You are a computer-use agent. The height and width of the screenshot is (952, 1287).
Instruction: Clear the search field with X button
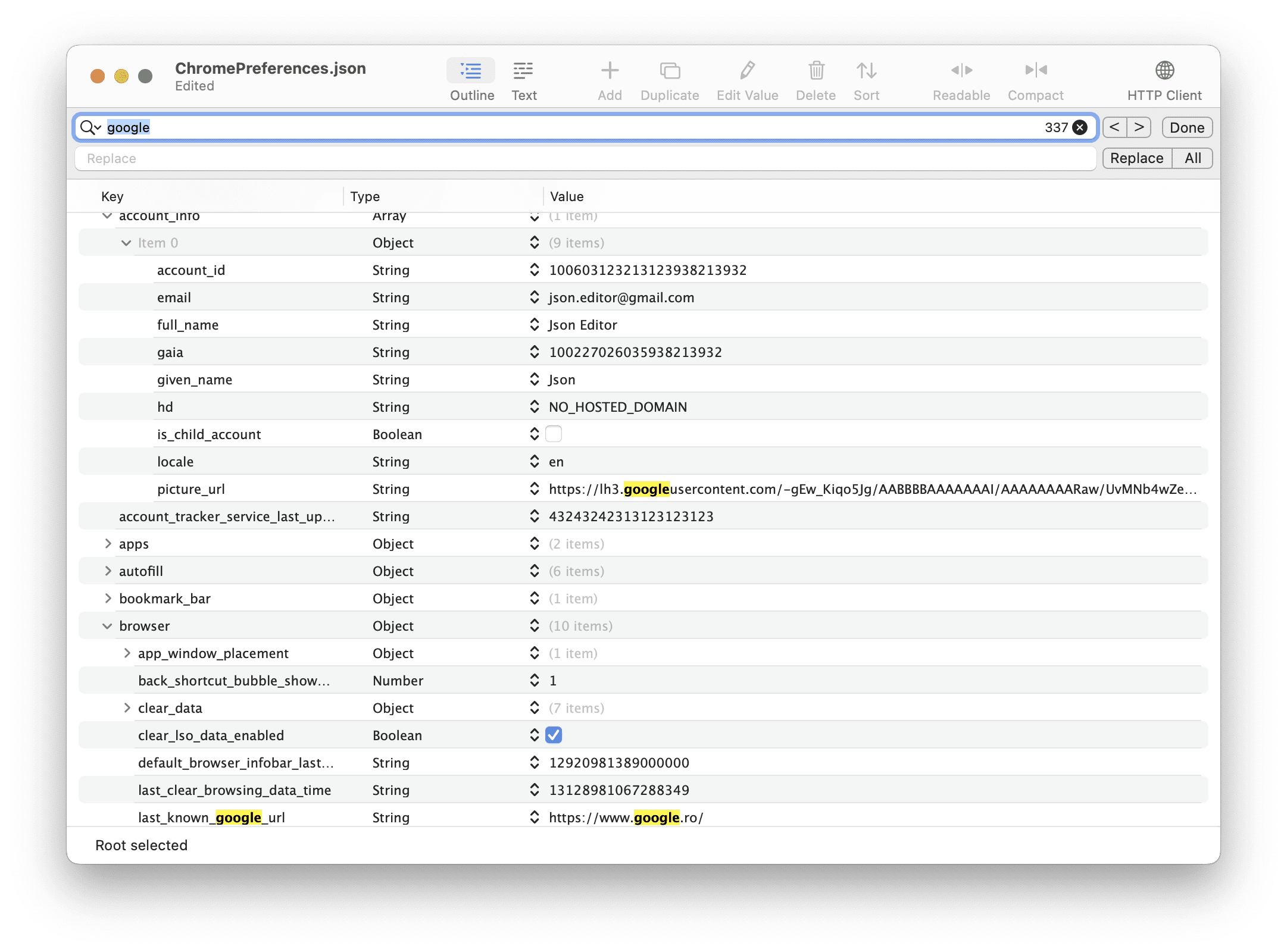click(1080, 127)
